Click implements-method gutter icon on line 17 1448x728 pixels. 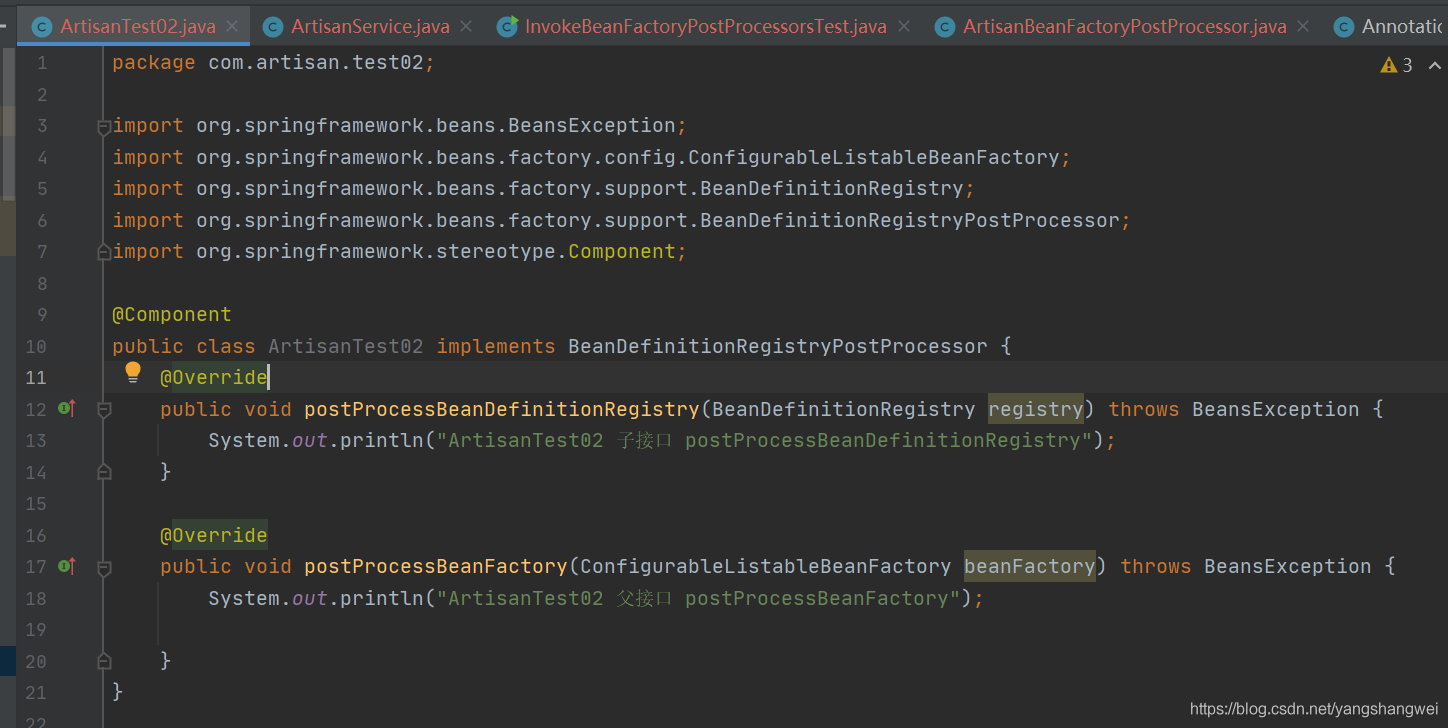[67, 566]
